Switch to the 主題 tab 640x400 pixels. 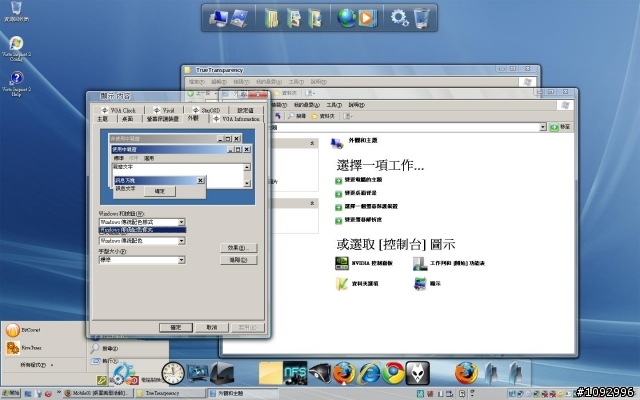coord(103,119)
